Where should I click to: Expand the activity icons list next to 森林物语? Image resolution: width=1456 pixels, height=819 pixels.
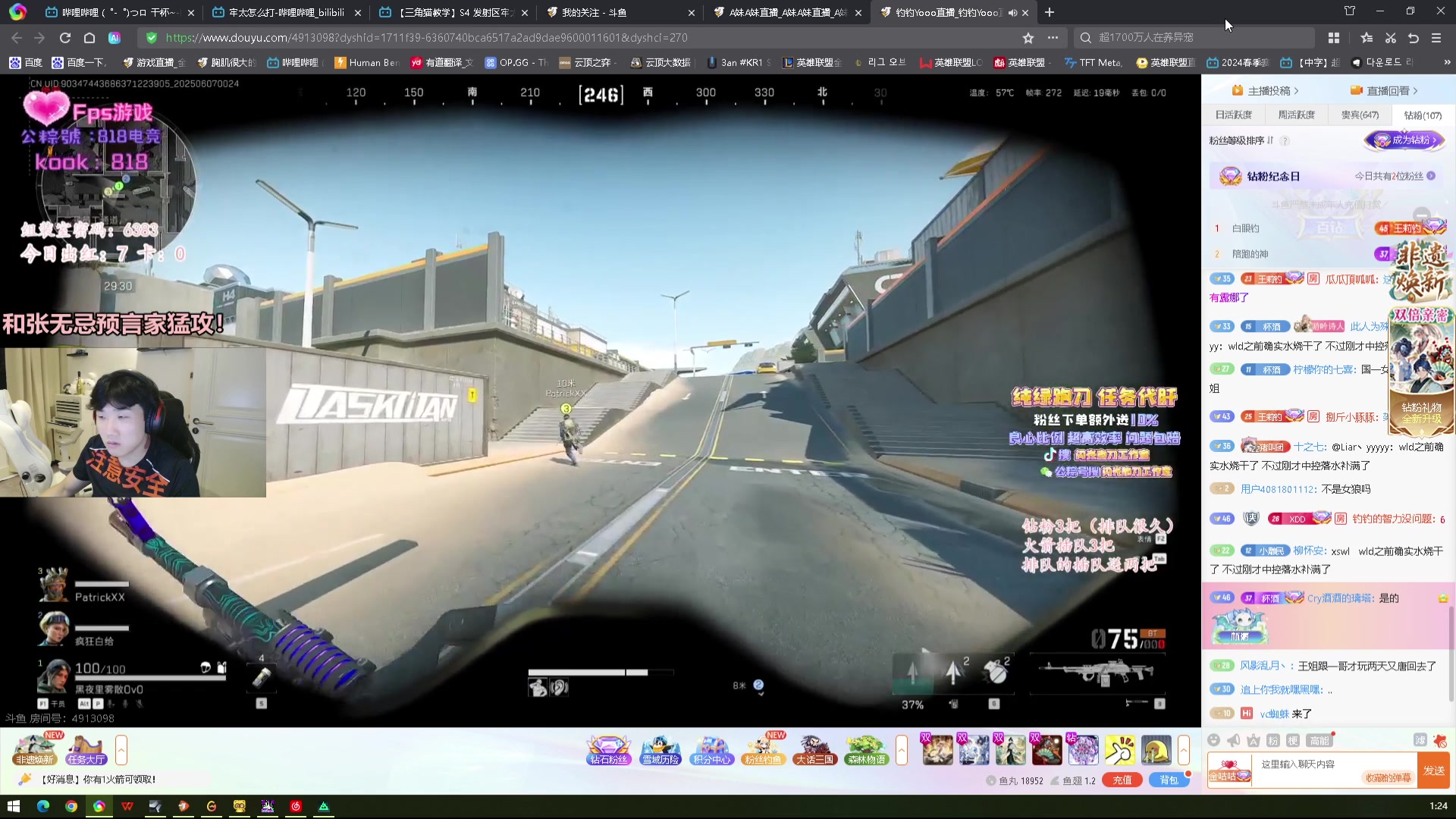[901, 750]
